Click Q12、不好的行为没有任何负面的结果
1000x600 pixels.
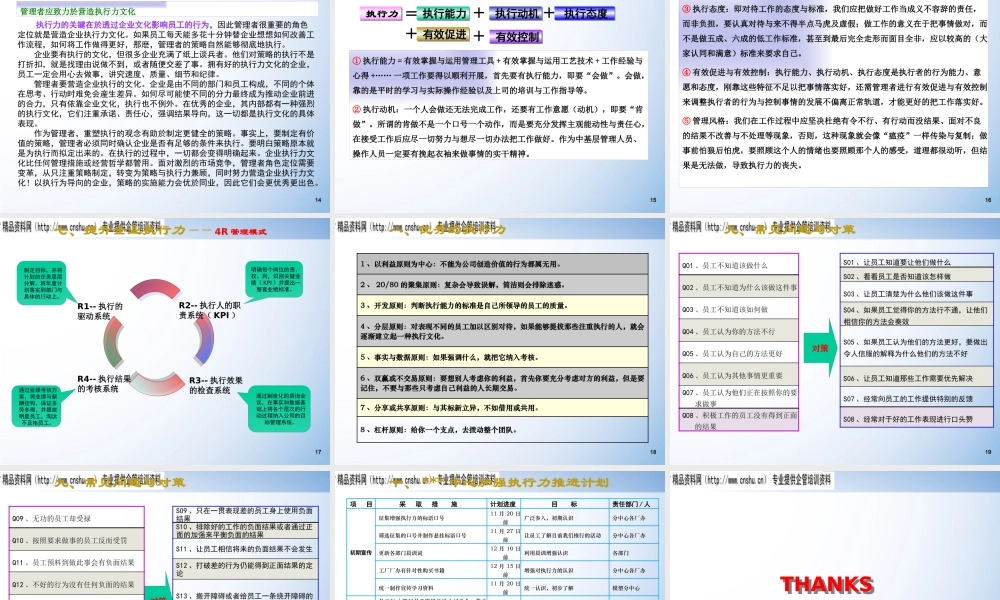(x=77, y=584)
